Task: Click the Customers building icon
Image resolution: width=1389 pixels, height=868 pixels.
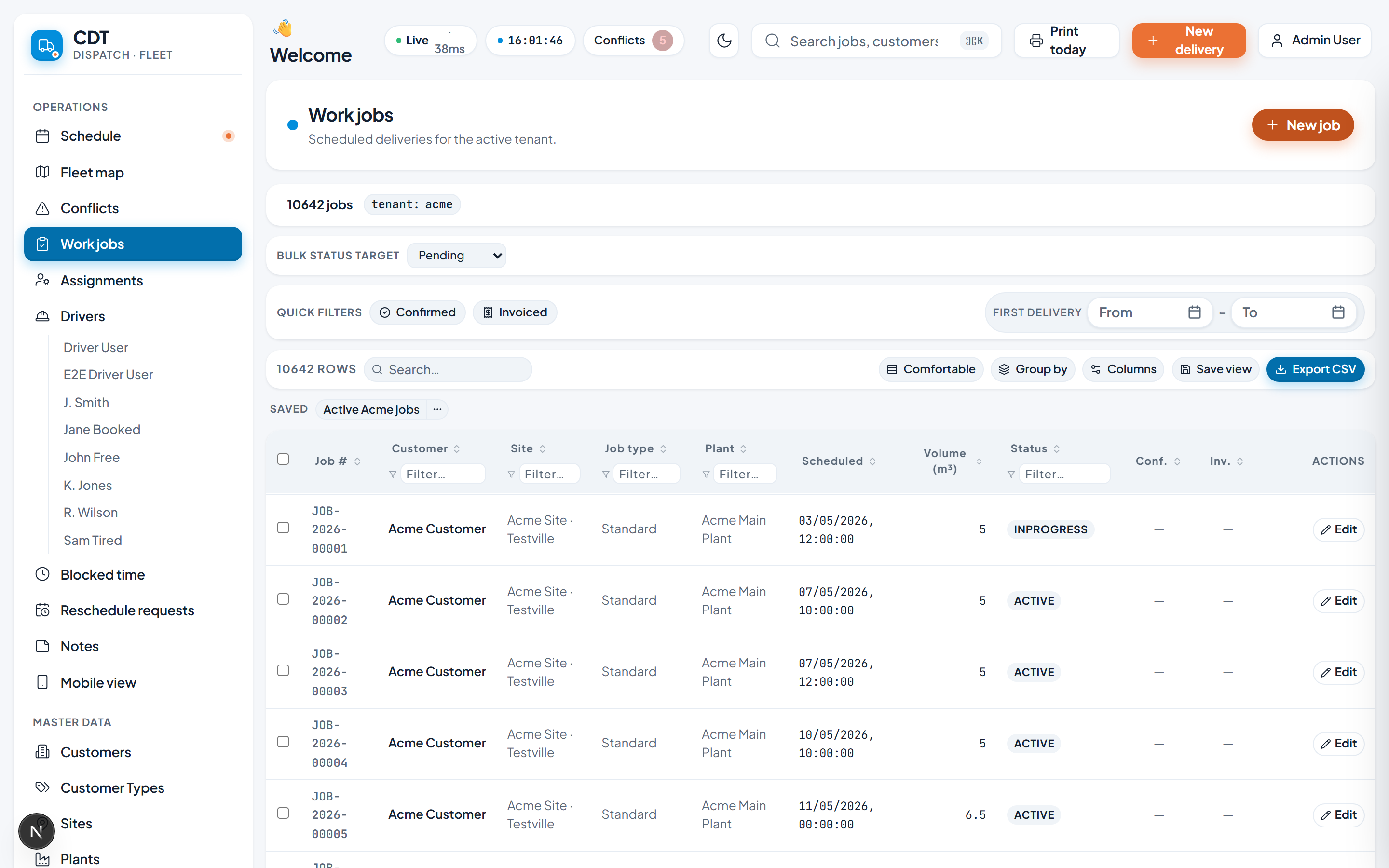Action: coord(42,751)
